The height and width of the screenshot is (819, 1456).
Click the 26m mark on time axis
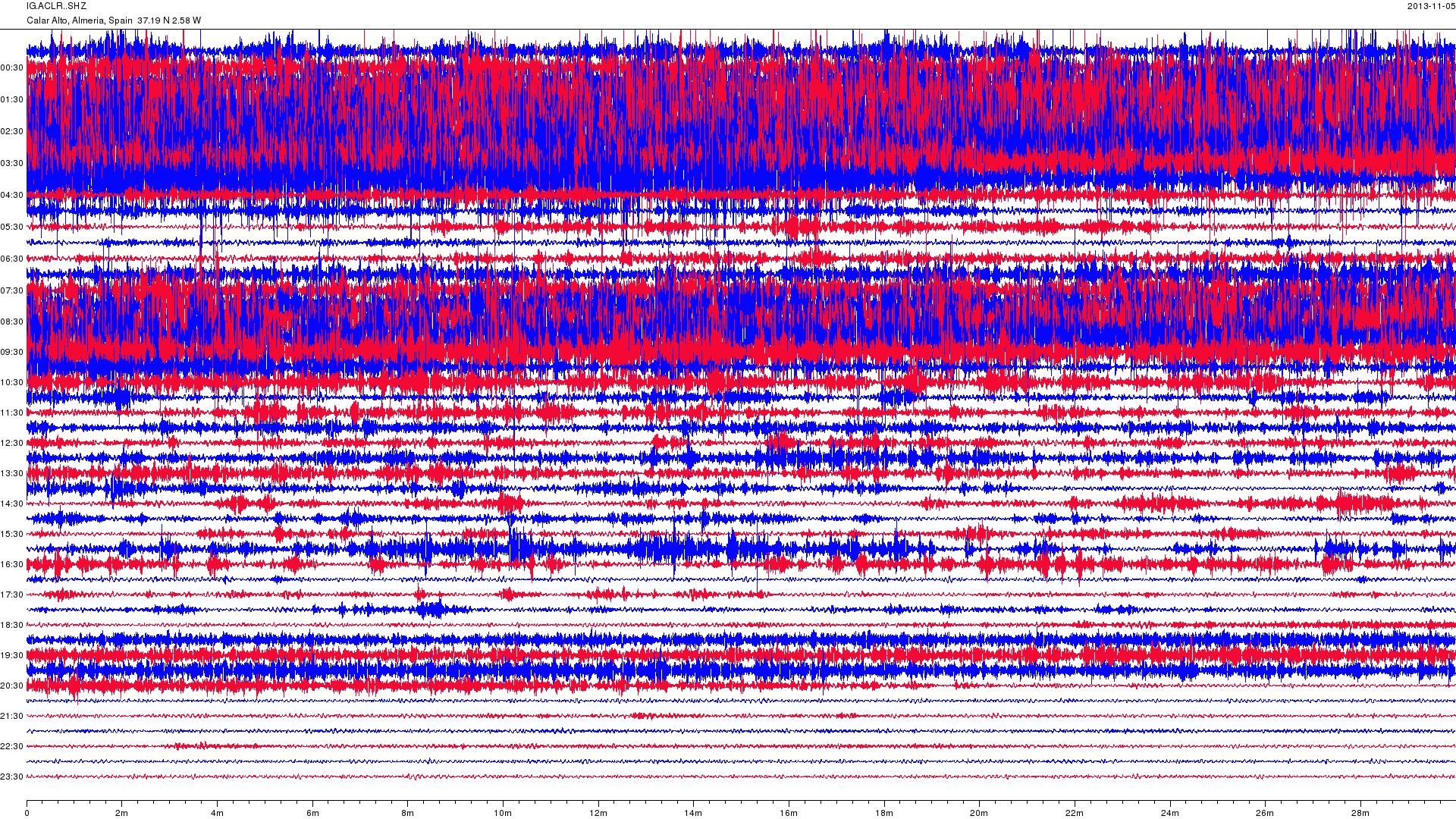click(1265, 813)
